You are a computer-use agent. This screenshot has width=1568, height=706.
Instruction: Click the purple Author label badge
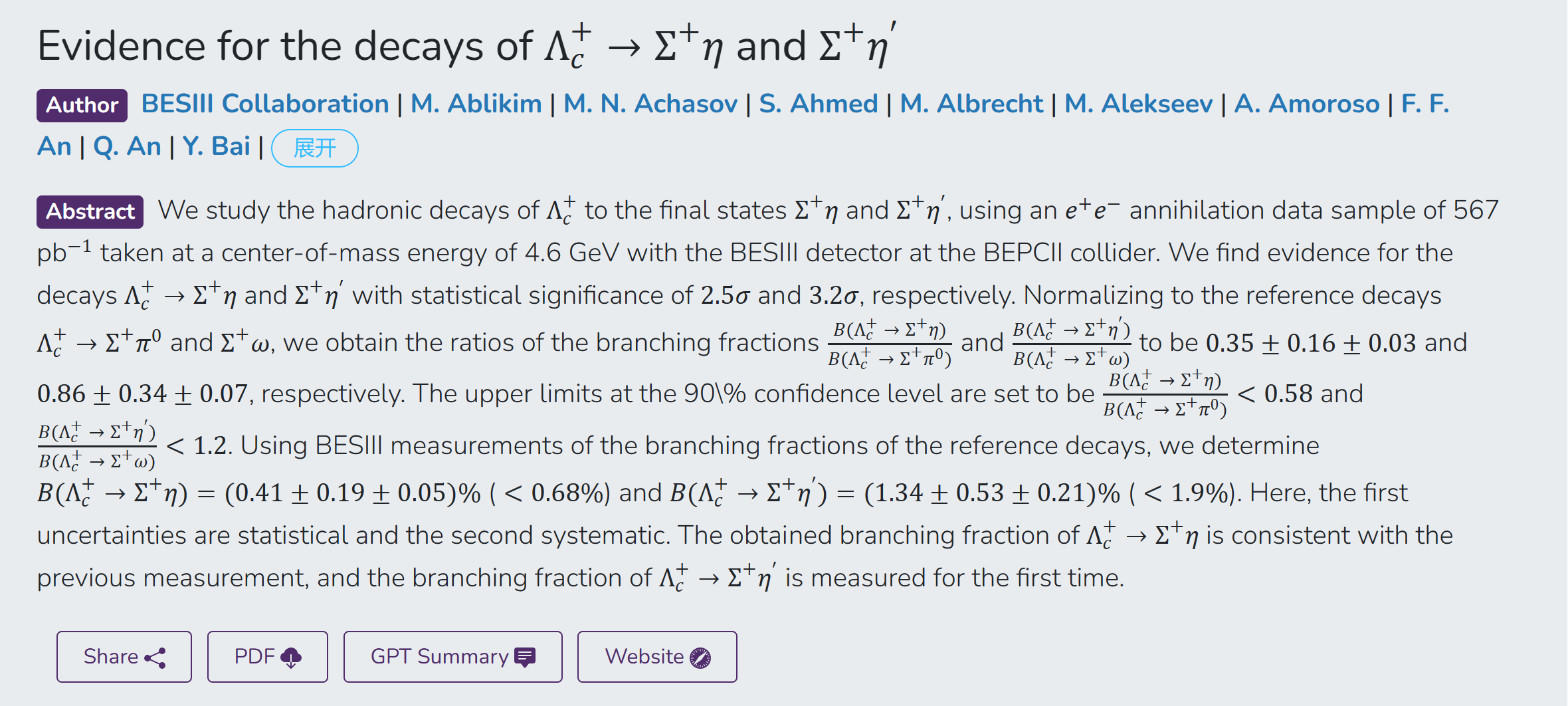click(82, 105)
